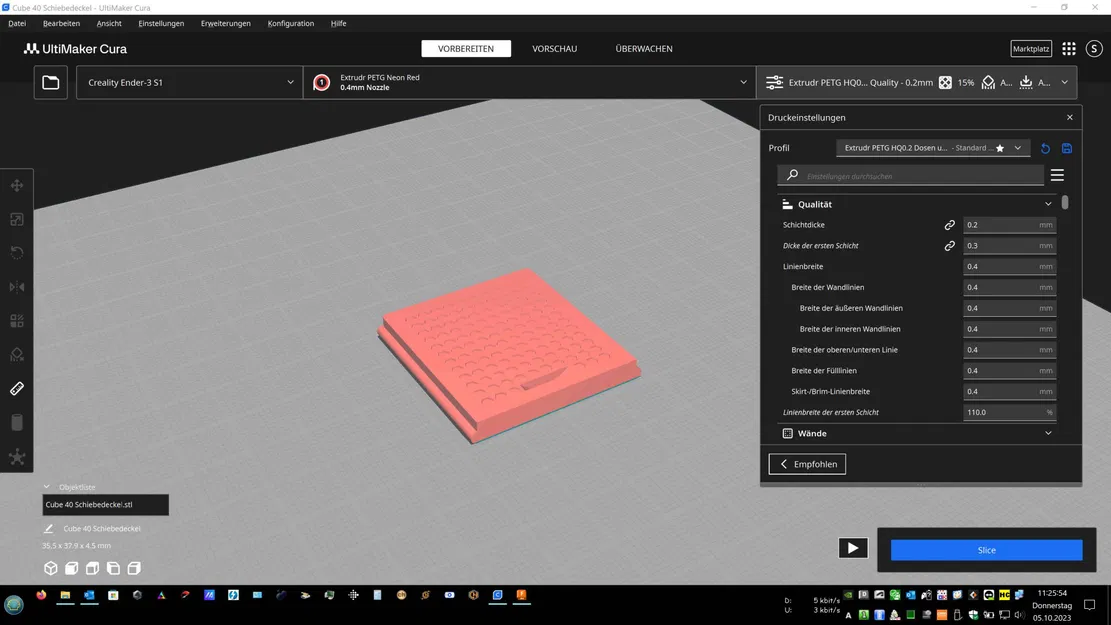Click the 3D view cube icon
Screen dimensions: 1111x625
50,568
